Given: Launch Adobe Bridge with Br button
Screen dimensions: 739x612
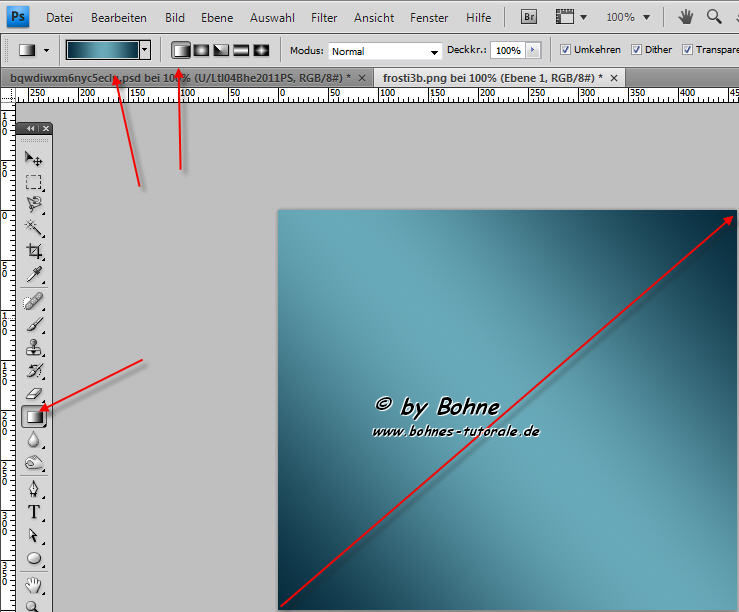Looking at the screenshot, I should click(529, 17).
